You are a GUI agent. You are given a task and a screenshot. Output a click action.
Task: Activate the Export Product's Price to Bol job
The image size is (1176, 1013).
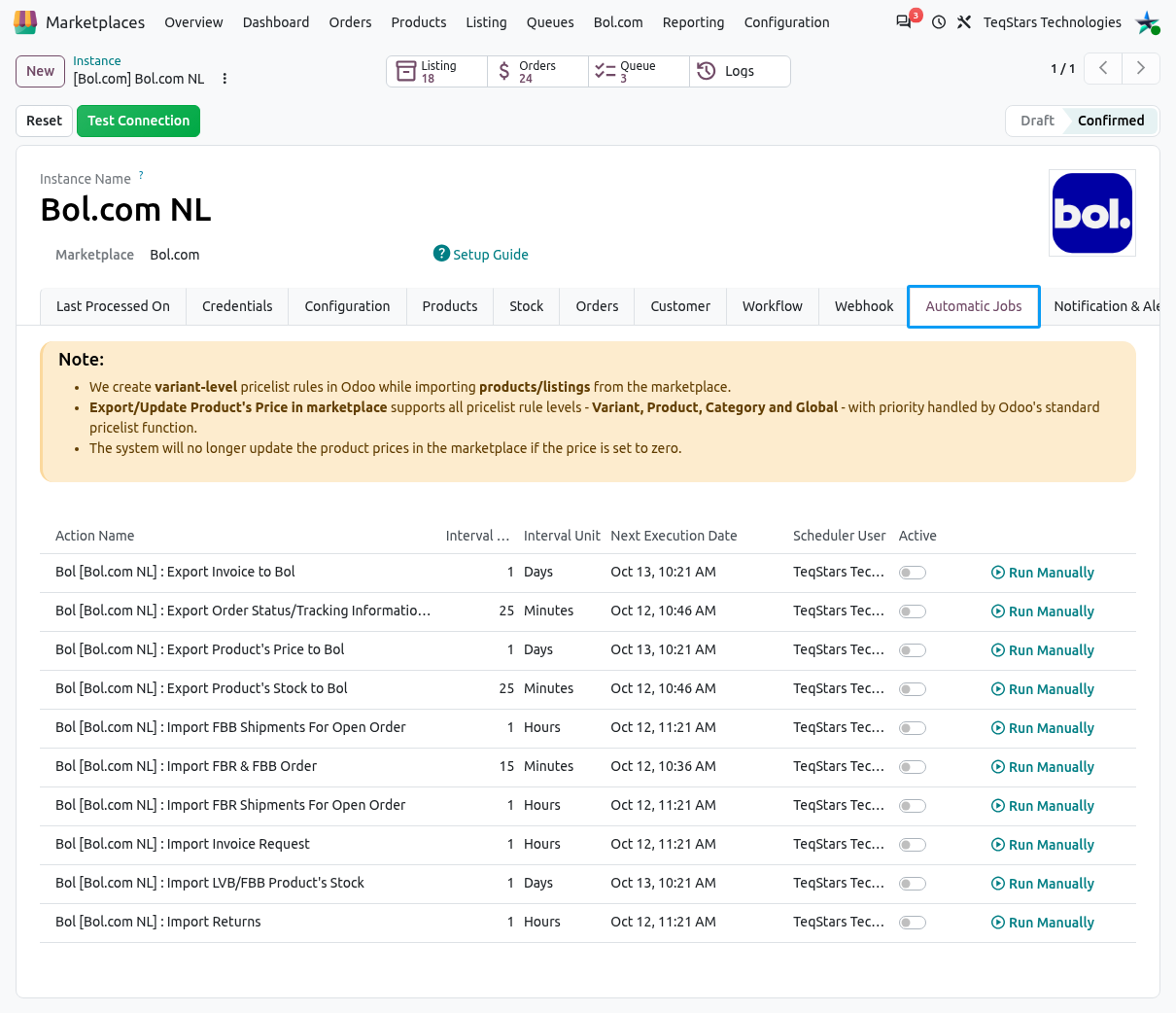(x=913, y=650)
